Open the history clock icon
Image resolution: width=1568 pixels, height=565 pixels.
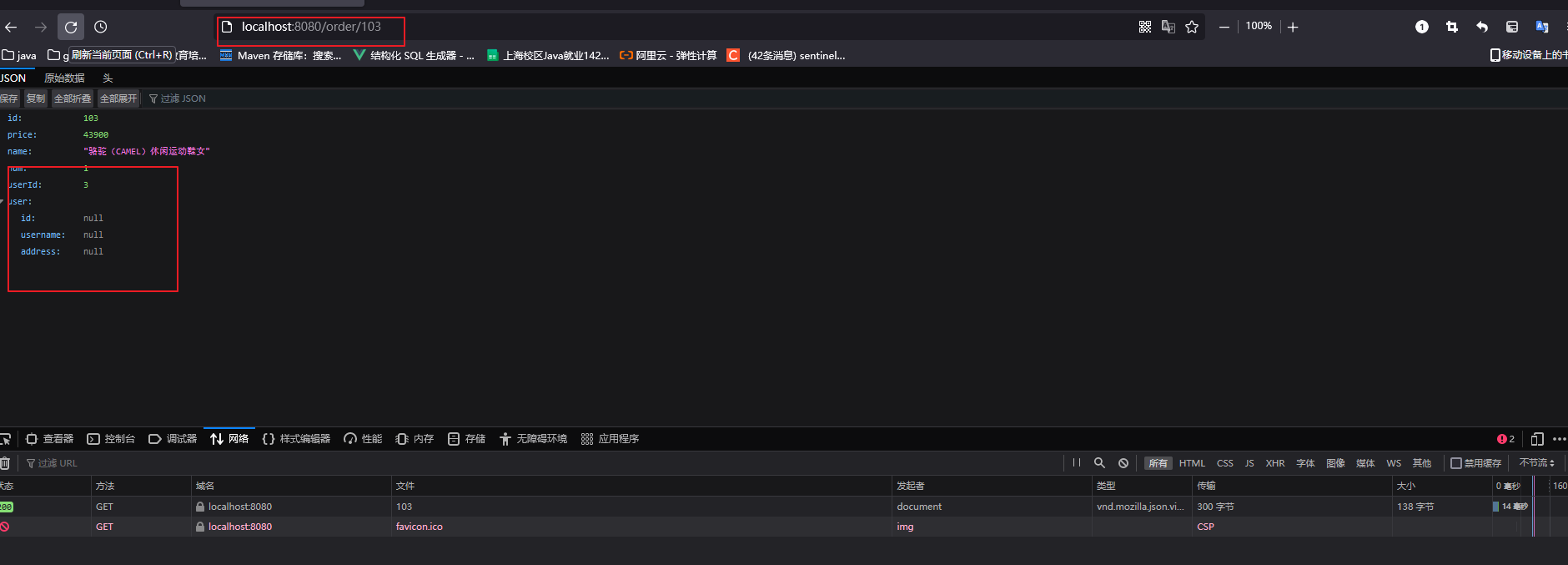[101, 27]
